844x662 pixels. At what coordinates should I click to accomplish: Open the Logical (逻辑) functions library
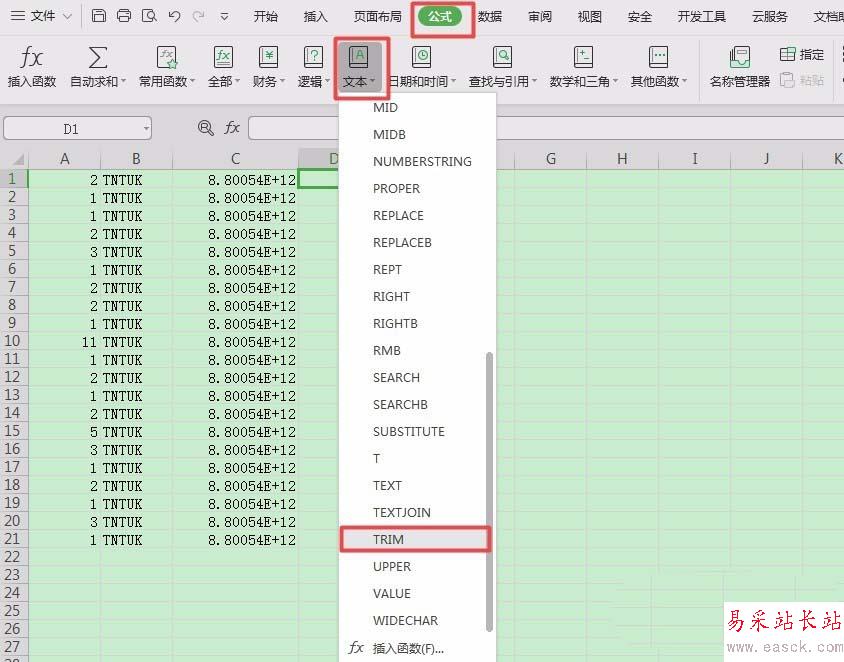[313, 57]
